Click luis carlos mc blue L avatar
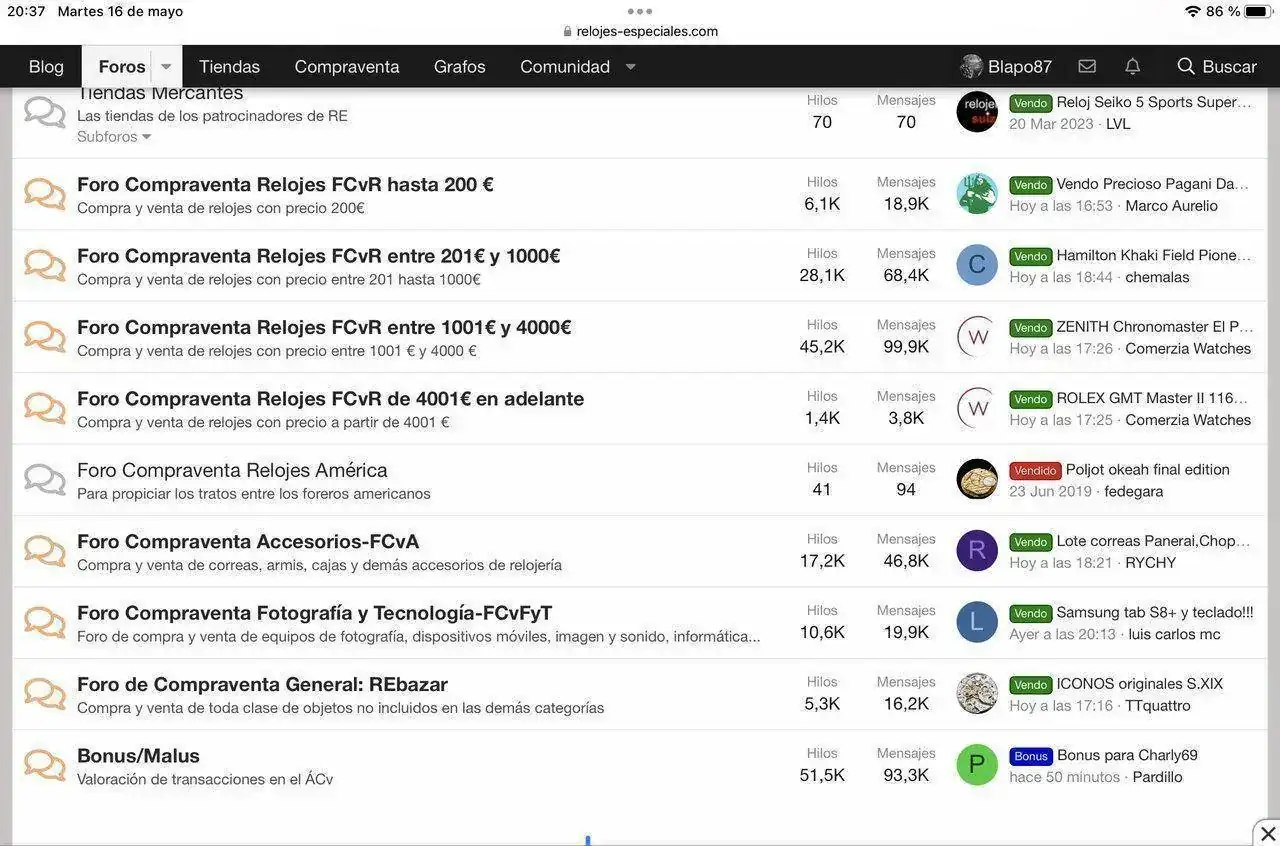1280x846 pixels. (x=977, y=622)
